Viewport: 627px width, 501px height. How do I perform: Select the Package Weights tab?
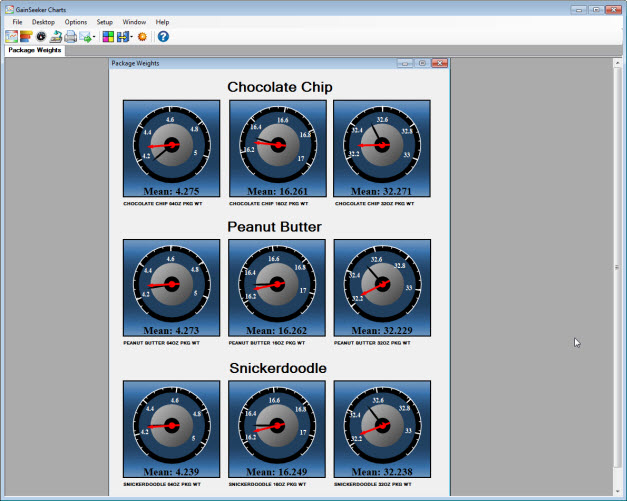35,50
